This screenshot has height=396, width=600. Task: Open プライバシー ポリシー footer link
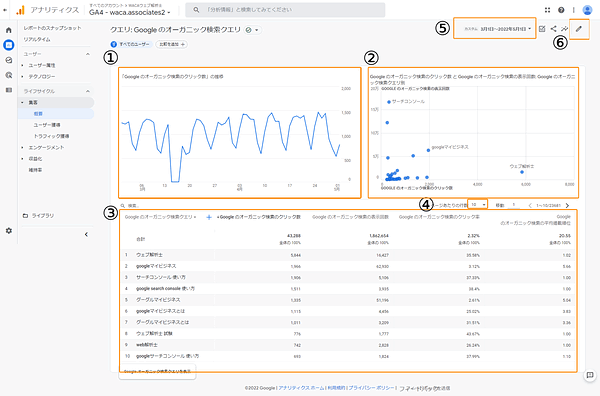tap(371, 388)
